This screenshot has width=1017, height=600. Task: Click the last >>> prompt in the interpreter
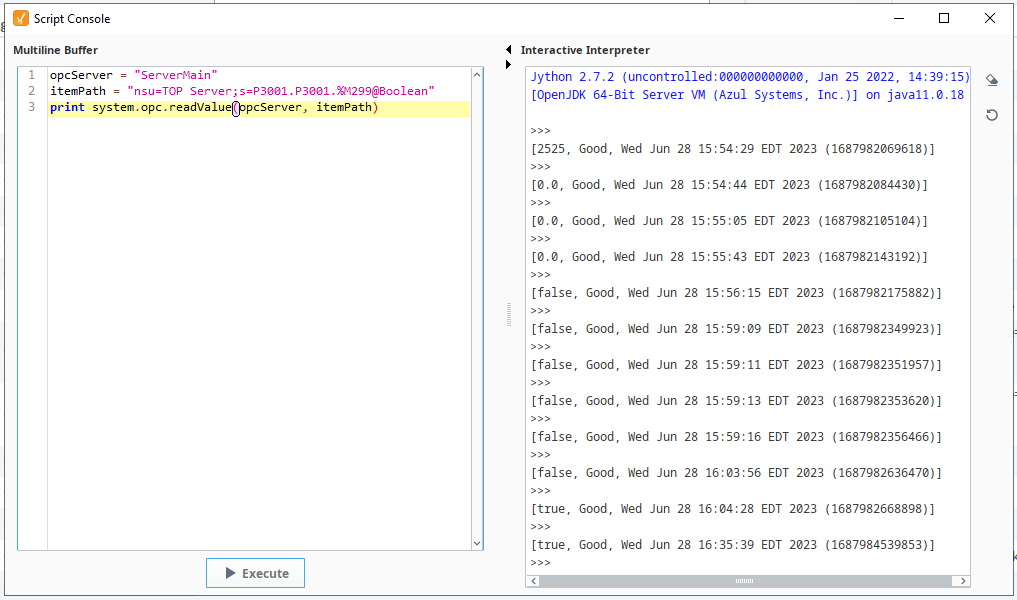point(540,562)
